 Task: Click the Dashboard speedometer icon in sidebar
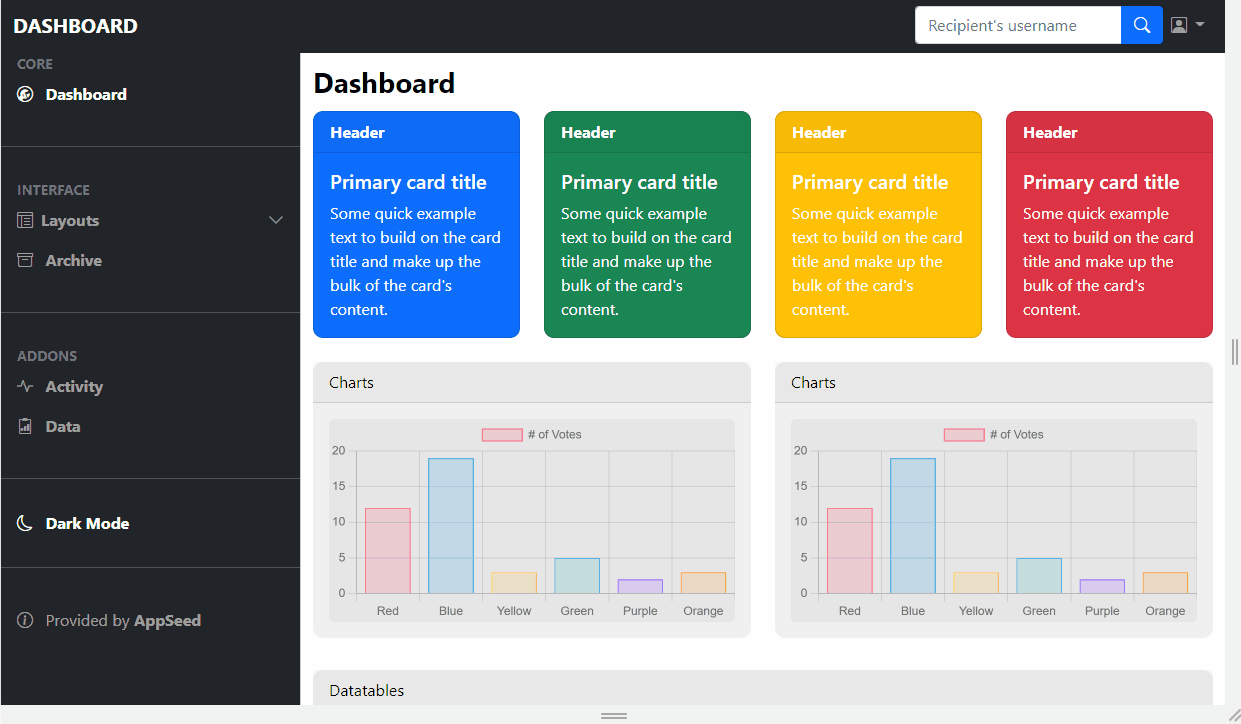pos(26,94)
